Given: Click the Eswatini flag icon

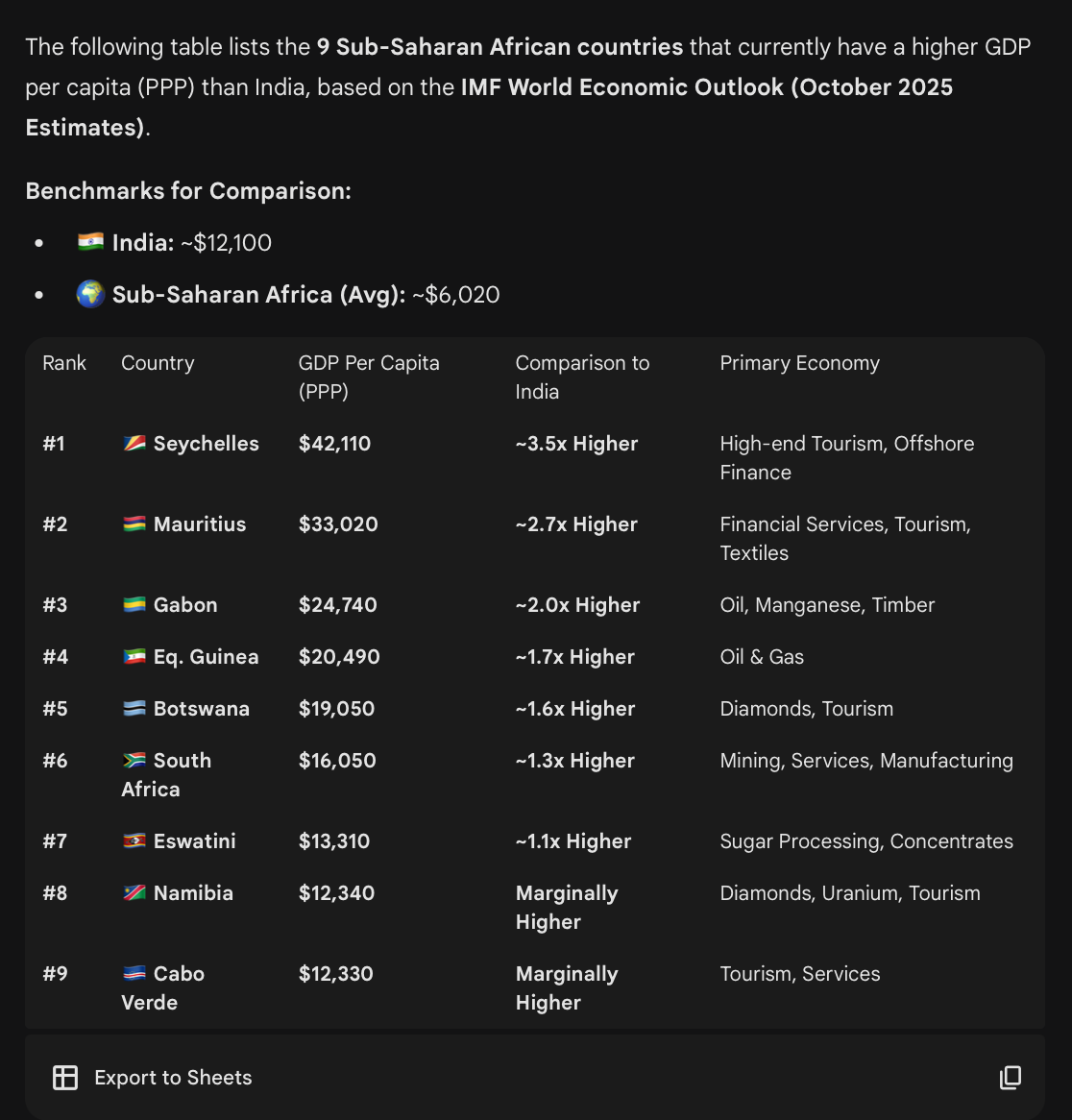Looking at the screenshot, I should coord(134,841).
